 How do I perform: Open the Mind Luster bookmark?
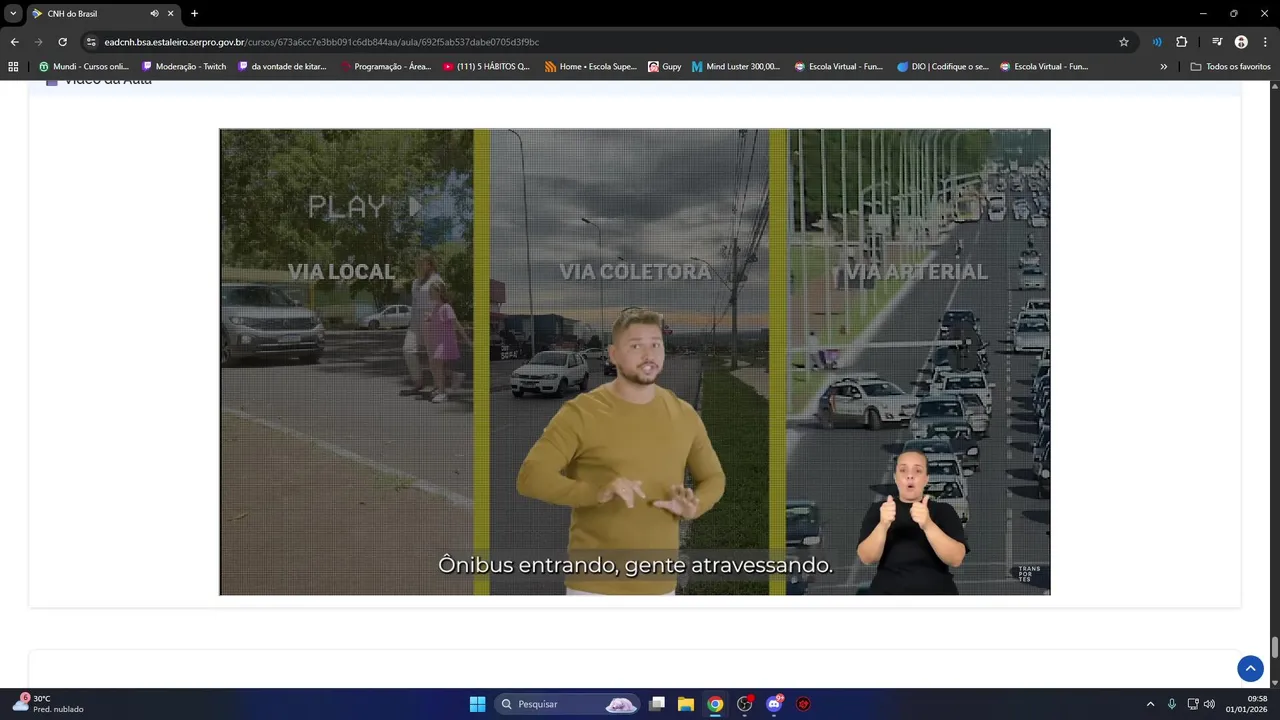736,66
